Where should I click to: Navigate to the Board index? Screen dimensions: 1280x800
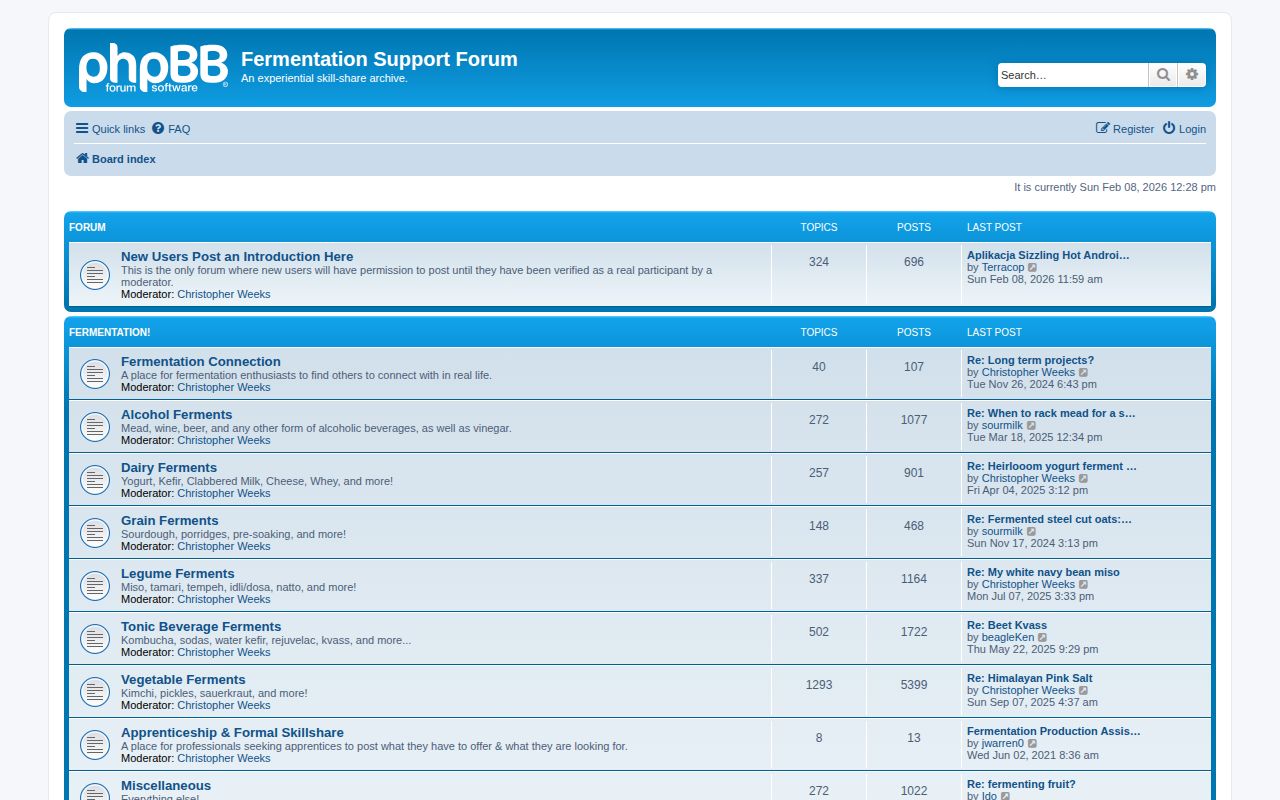124,158
